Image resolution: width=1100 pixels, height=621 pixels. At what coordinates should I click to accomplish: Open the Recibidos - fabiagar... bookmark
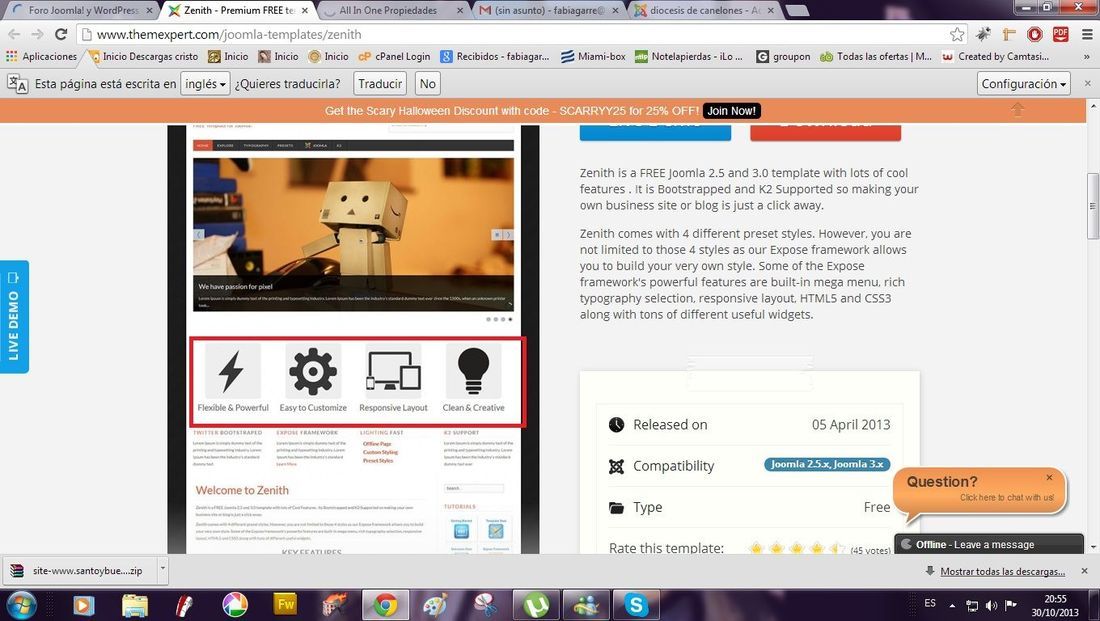click(x=495, y=56)
